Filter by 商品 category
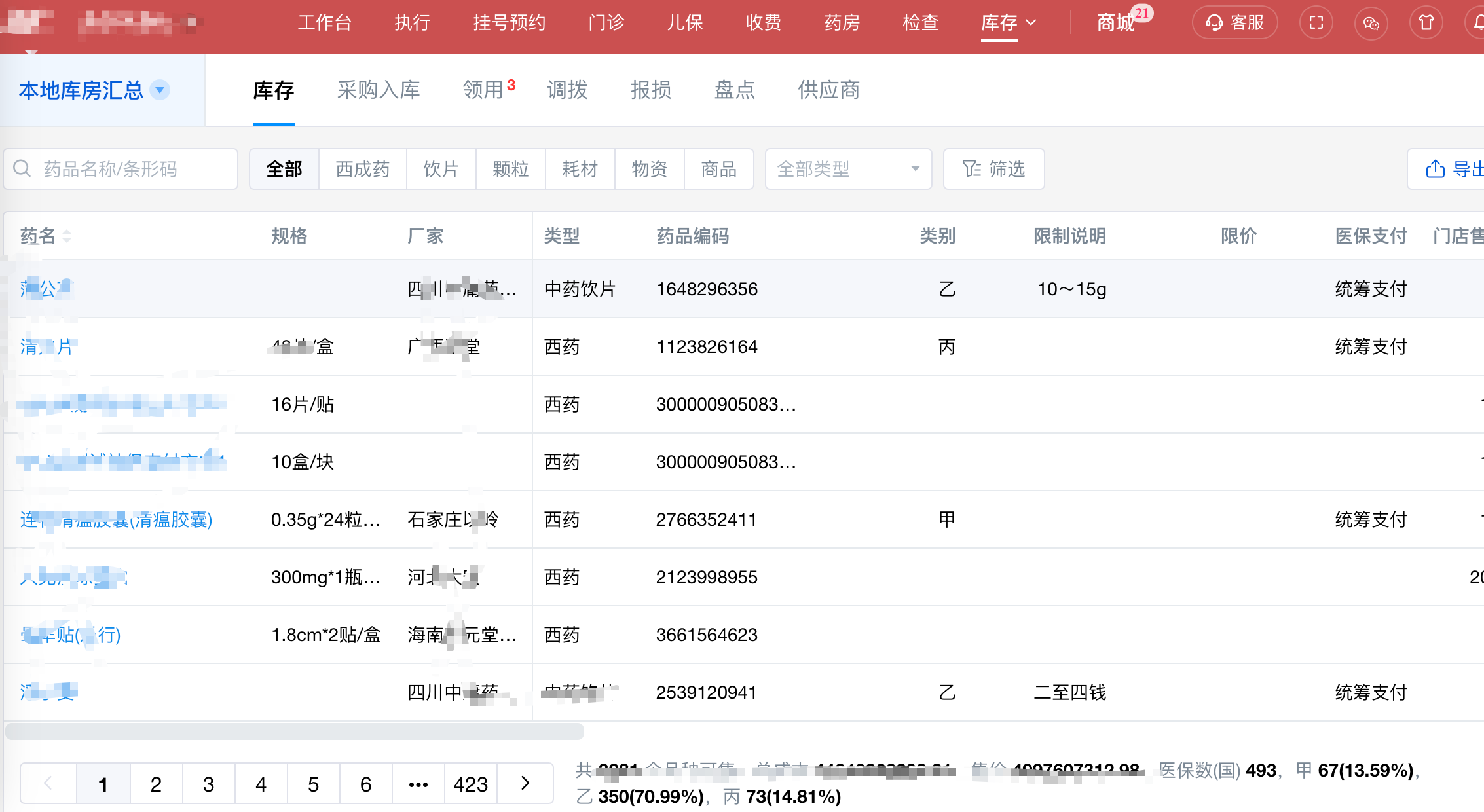Screen dimensions: 1484x812 tap(719, 169)
